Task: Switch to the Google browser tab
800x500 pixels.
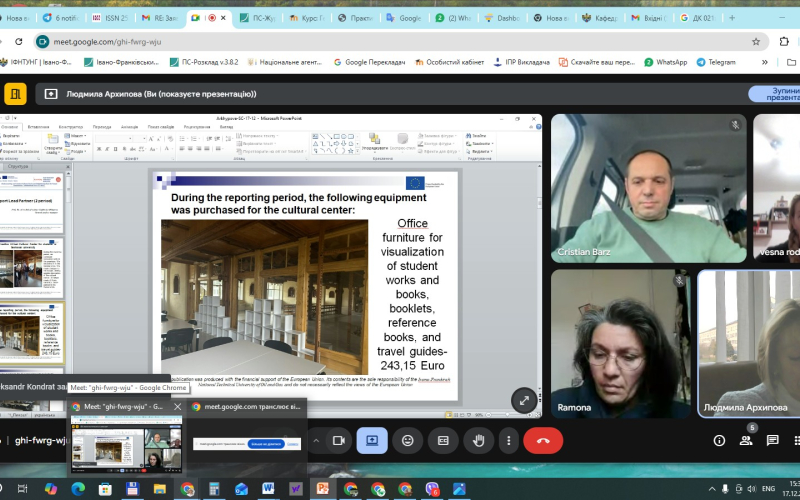Action: tap(406, 18)
